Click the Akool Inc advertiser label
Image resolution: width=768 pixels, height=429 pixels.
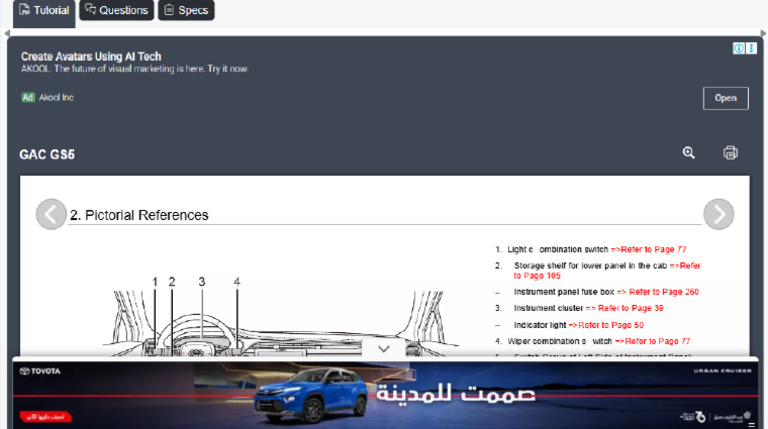point(56,97)
